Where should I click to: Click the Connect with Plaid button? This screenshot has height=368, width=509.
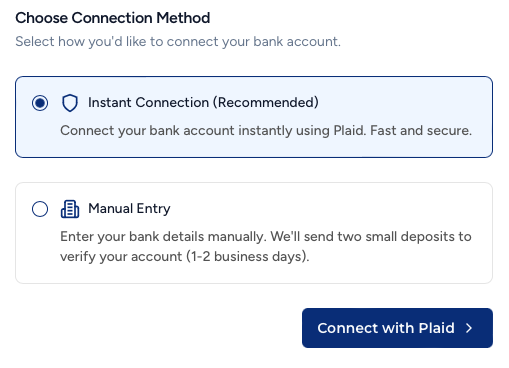[x=397, y=328]
